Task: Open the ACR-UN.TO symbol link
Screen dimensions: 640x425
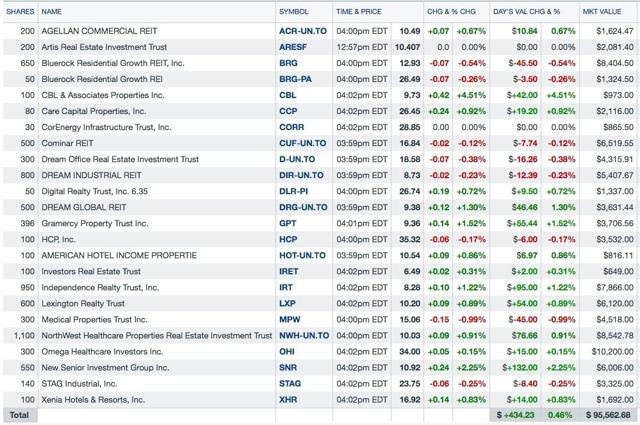Action: (x=303, y=31)
